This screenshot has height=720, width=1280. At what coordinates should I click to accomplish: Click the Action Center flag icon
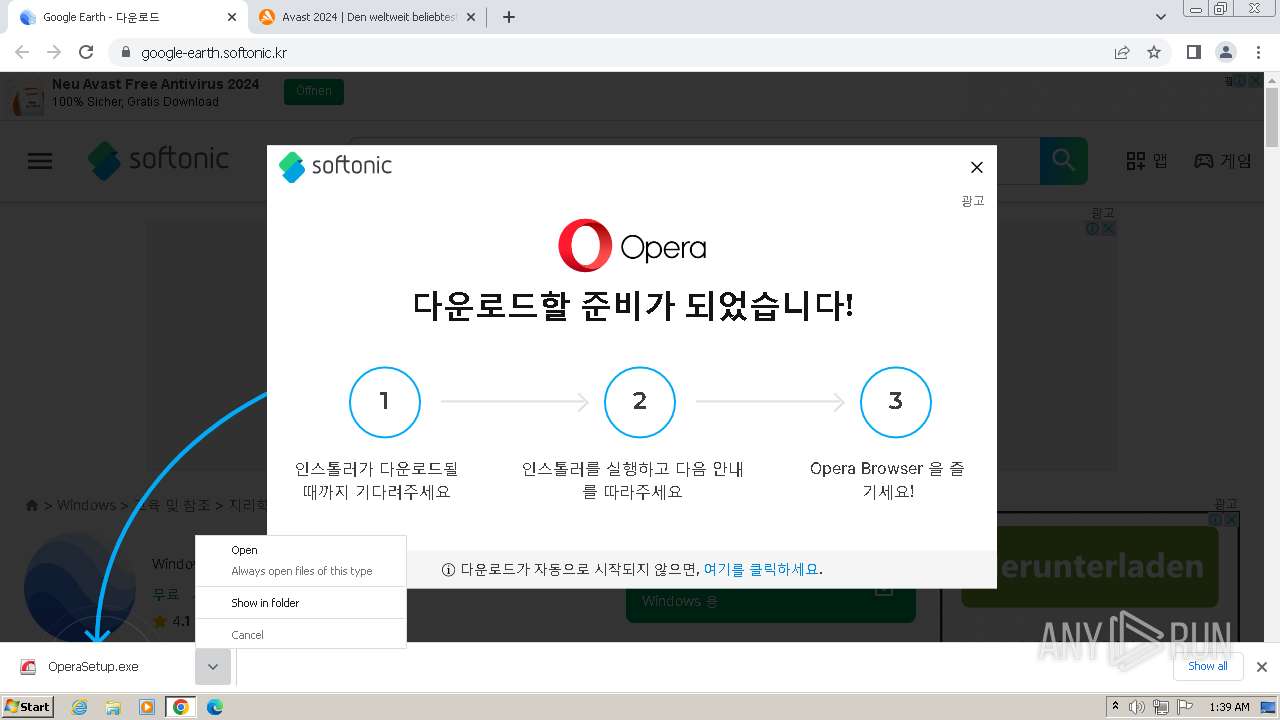point(1185,707)
